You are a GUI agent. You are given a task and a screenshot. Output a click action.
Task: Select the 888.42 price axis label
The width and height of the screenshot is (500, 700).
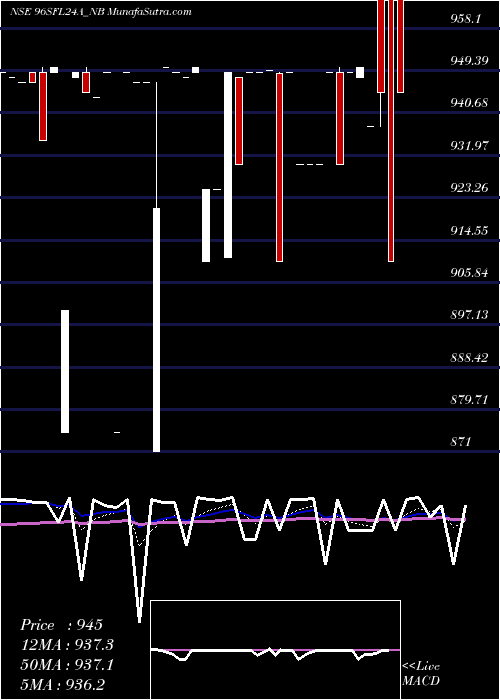[x=469, y=358]
